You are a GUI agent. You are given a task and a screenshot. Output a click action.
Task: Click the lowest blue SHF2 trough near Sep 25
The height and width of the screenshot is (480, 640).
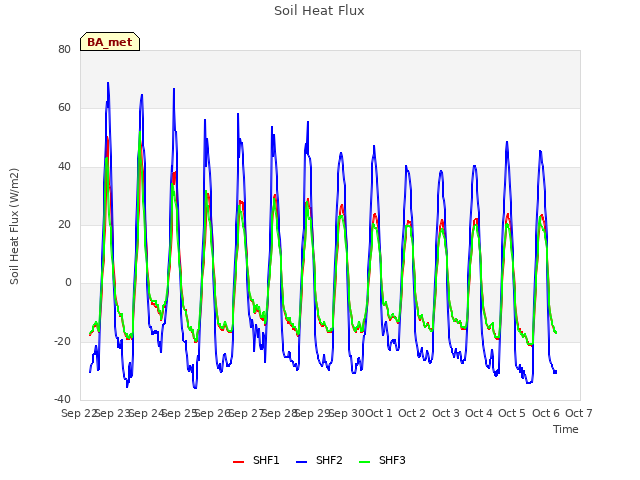point(195,388)
